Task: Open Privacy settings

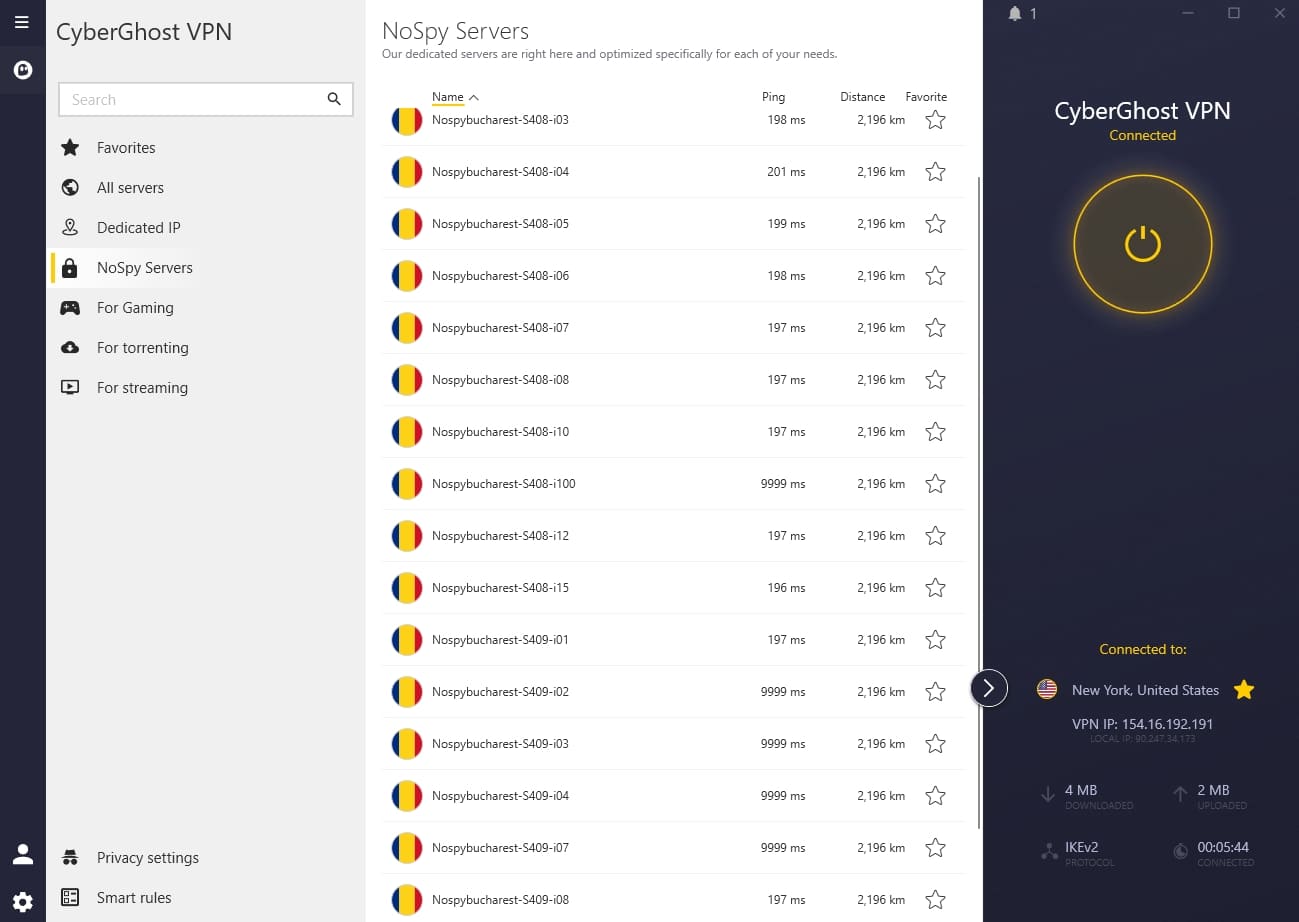Action: pyautogui.click(x=147, y=858)
